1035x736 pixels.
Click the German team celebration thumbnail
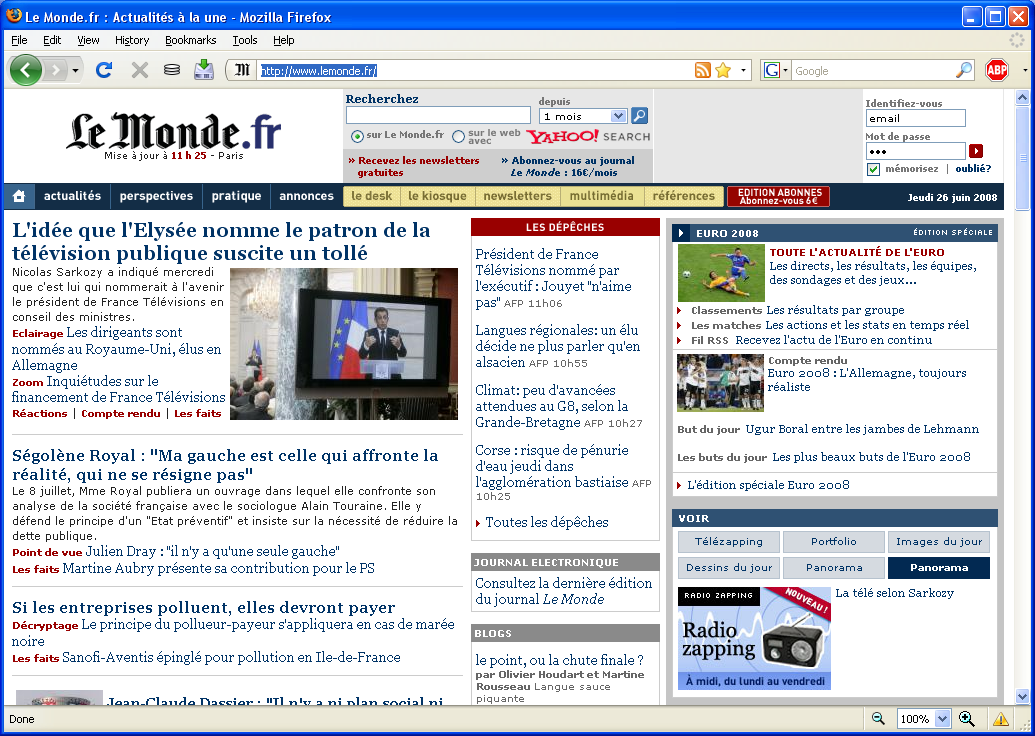pos(720,383)
